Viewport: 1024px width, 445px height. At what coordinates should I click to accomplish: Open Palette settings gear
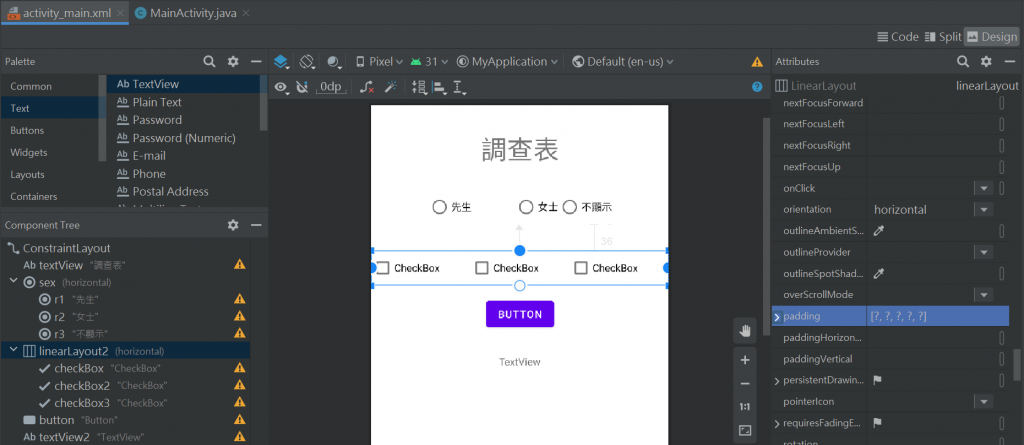[233, 61]
